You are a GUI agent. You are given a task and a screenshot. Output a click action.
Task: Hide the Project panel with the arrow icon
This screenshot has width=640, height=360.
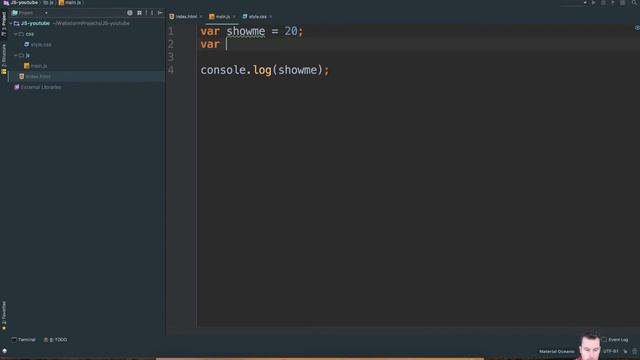pos(160,13)
